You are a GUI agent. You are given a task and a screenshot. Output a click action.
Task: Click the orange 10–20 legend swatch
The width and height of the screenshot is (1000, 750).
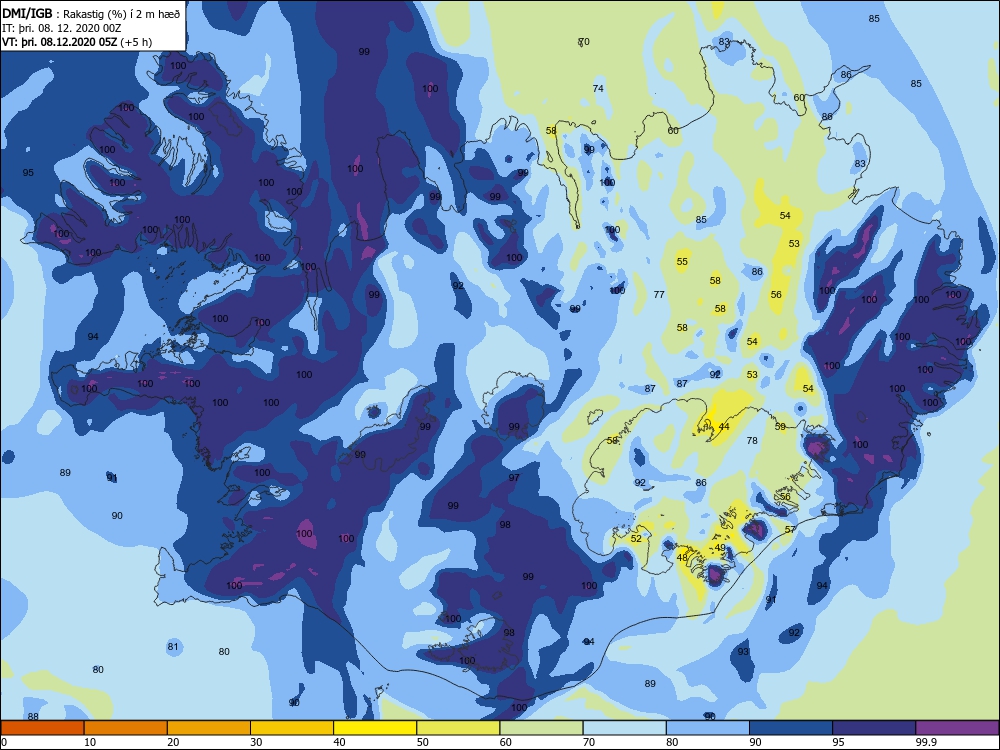tap(126, 728)
